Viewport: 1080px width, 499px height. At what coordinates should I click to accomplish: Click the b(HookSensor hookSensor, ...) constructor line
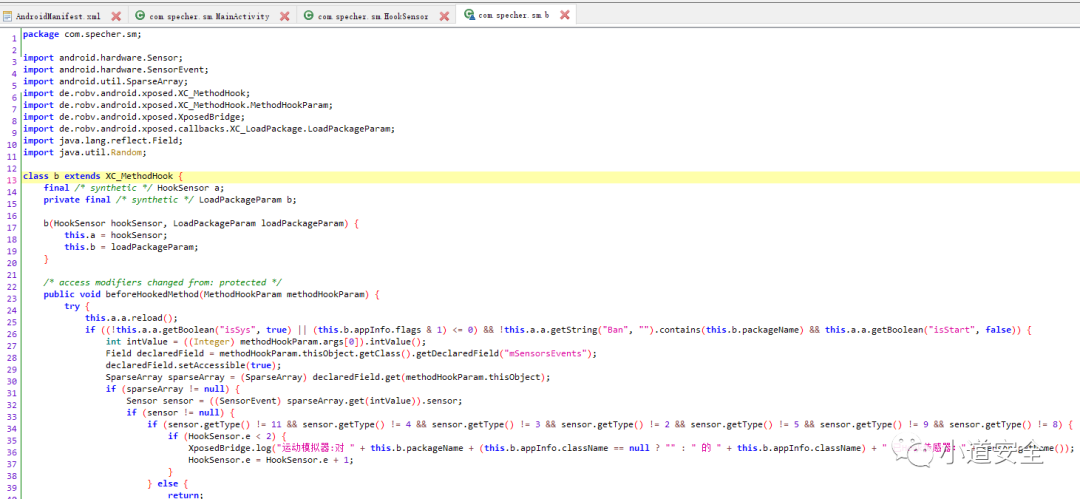[x=201, y=223]
